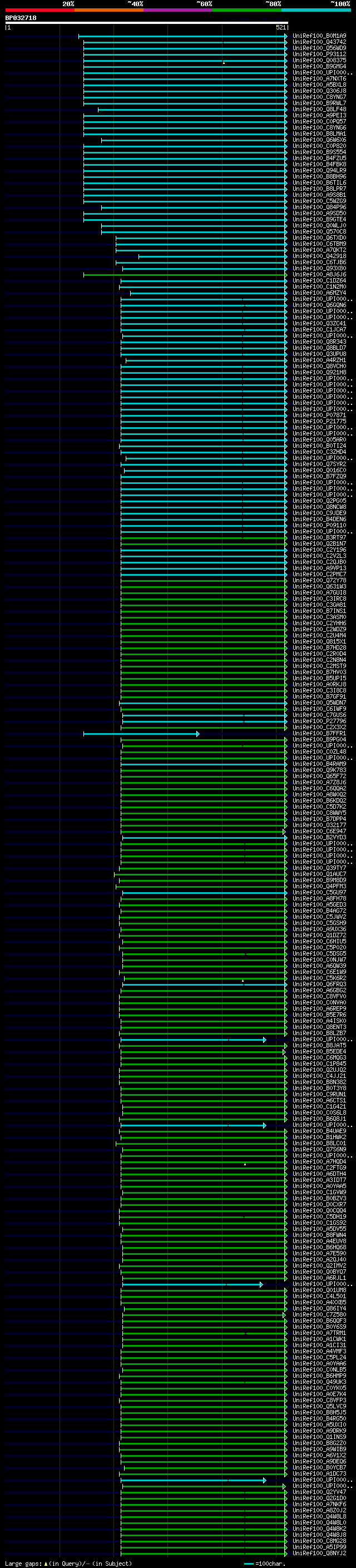
Task: Open the UniRef100_B0YC87 entry
Action: [x=319, y=1467]
